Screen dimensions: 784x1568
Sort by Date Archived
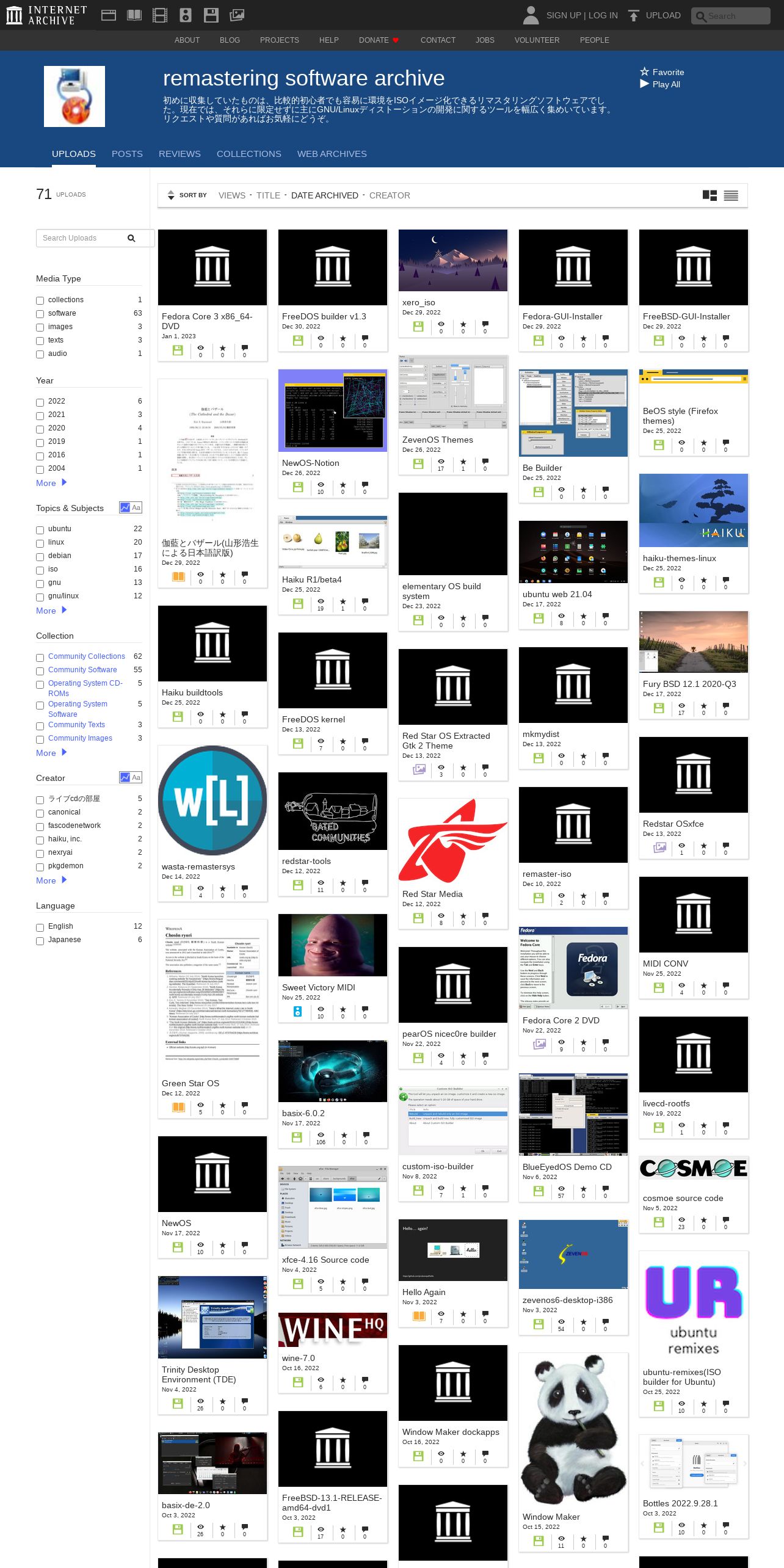325,195
